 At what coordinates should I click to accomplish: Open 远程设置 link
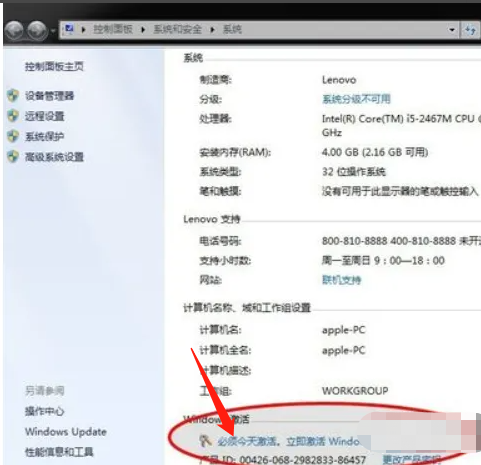(44, 116)
